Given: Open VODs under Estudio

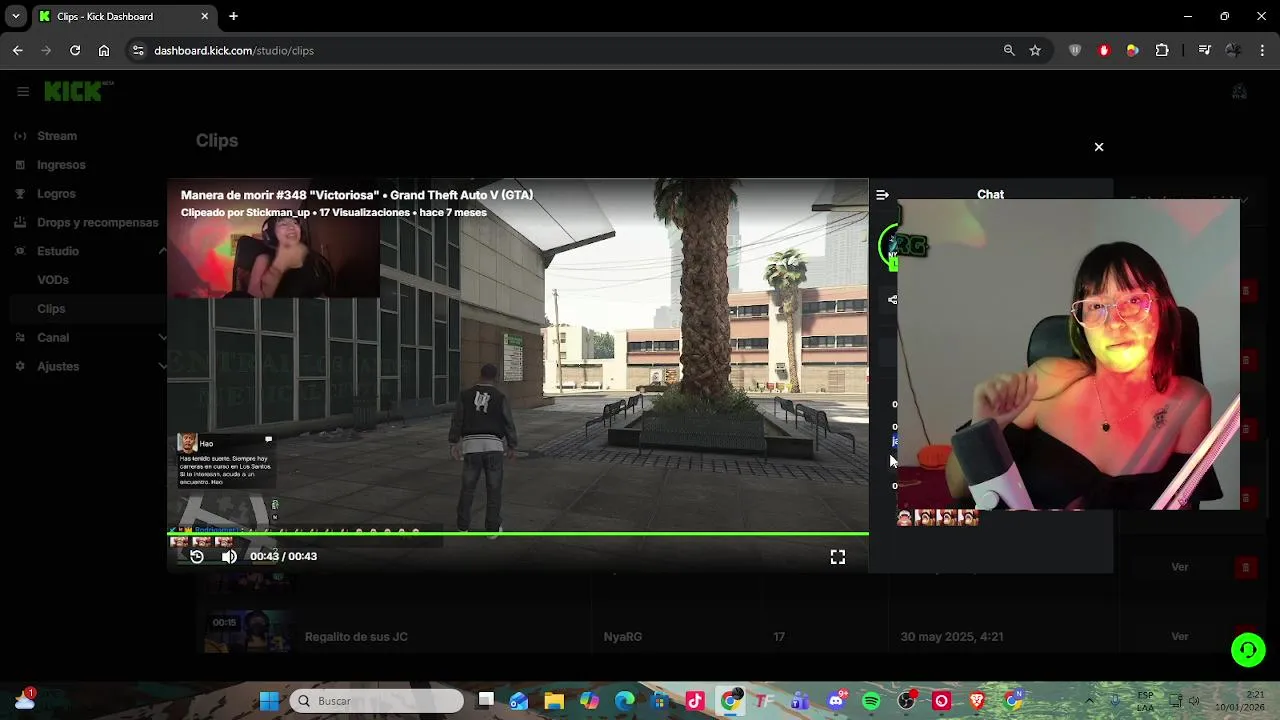Looking at the screenshot, I should coord(53,280).
